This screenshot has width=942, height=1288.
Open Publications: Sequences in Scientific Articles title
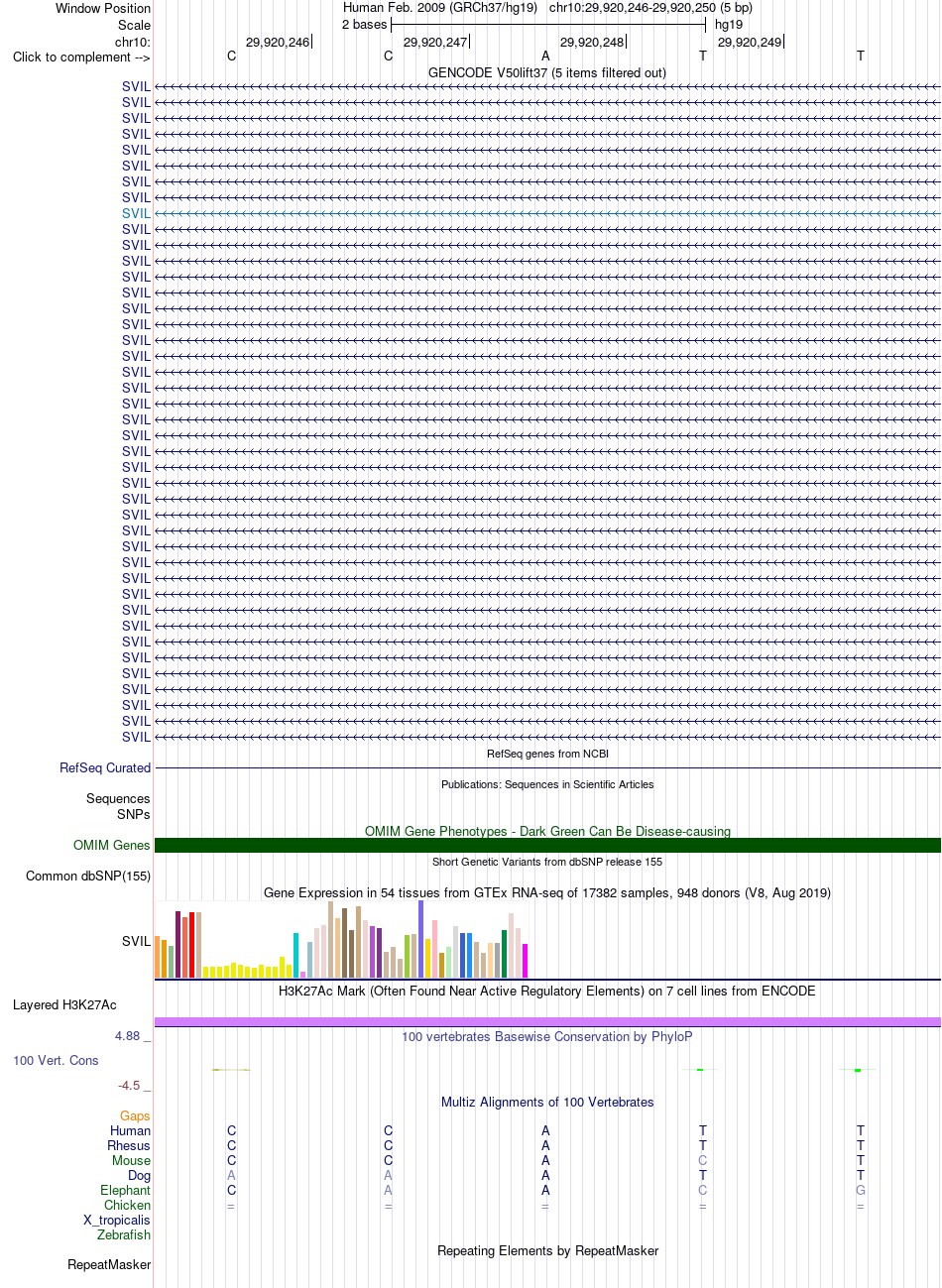coord(547,784)
